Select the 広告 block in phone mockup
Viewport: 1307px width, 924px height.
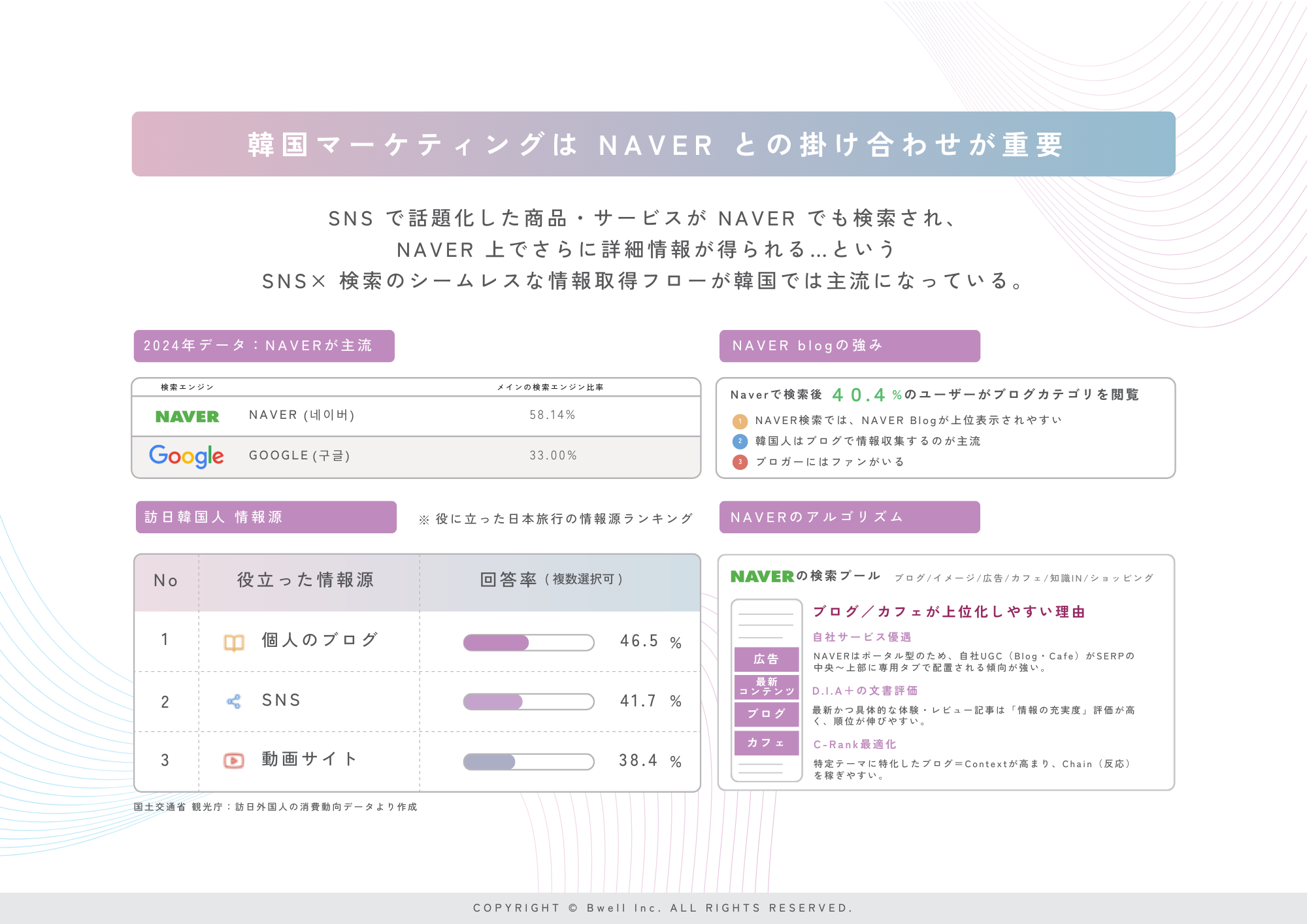(x=766, y=659)
